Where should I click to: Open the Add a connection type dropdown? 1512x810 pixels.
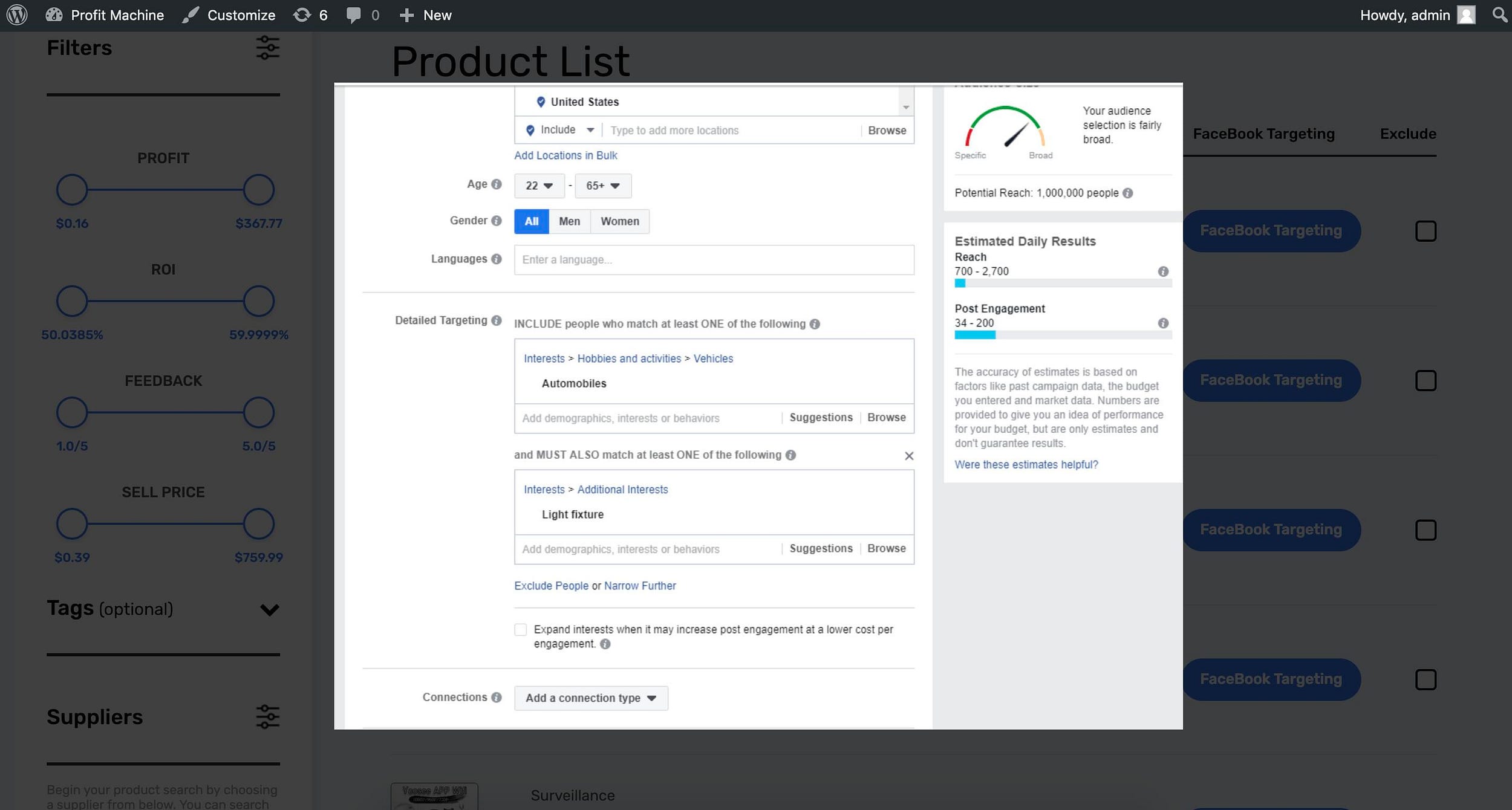pyautogui.click(x=590, y=698)
